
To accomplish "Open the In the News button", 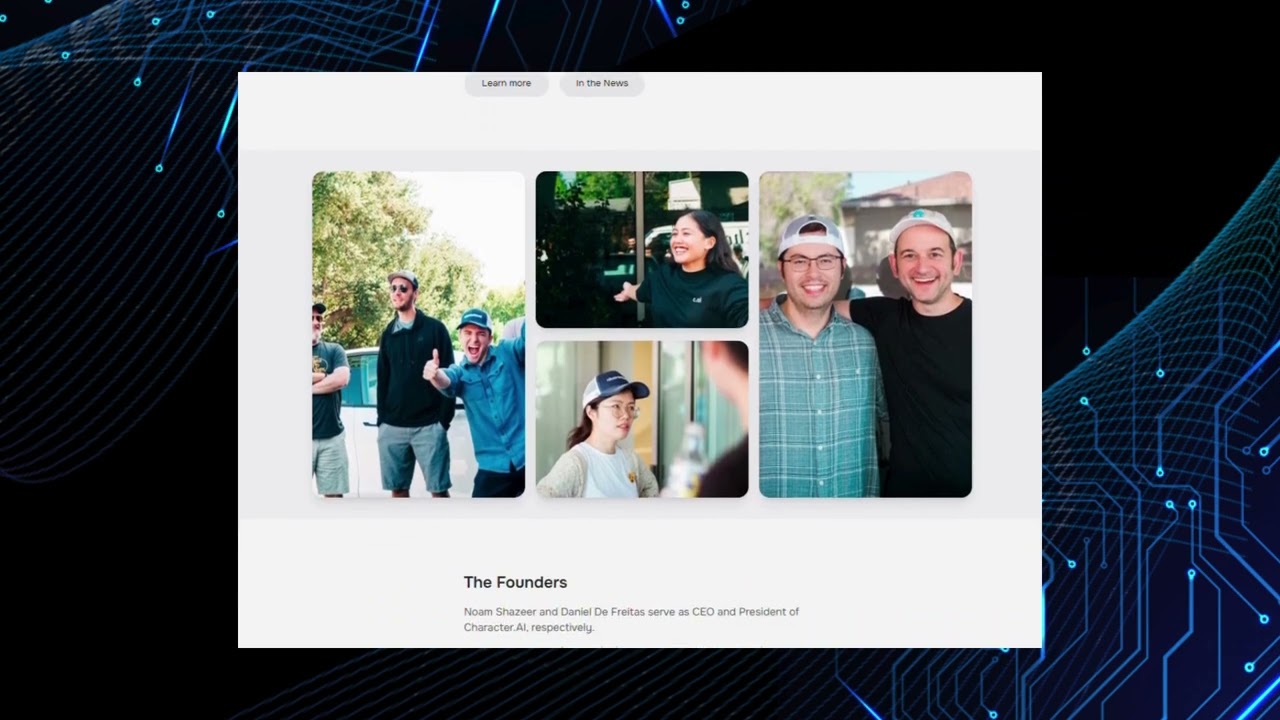I will 602,84.
